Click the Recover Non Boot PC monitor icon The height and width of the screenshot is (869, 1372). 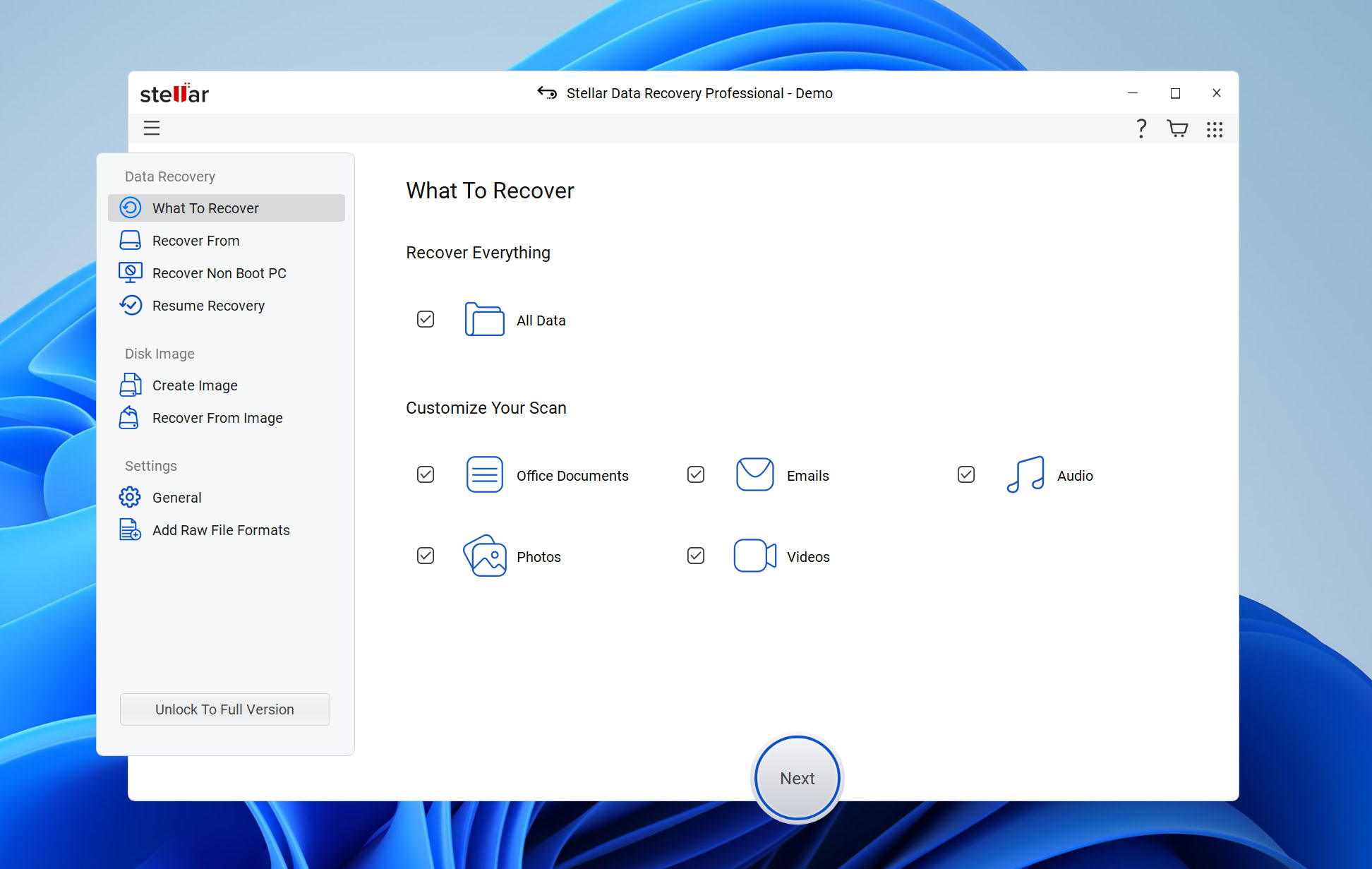coord(131,272)
